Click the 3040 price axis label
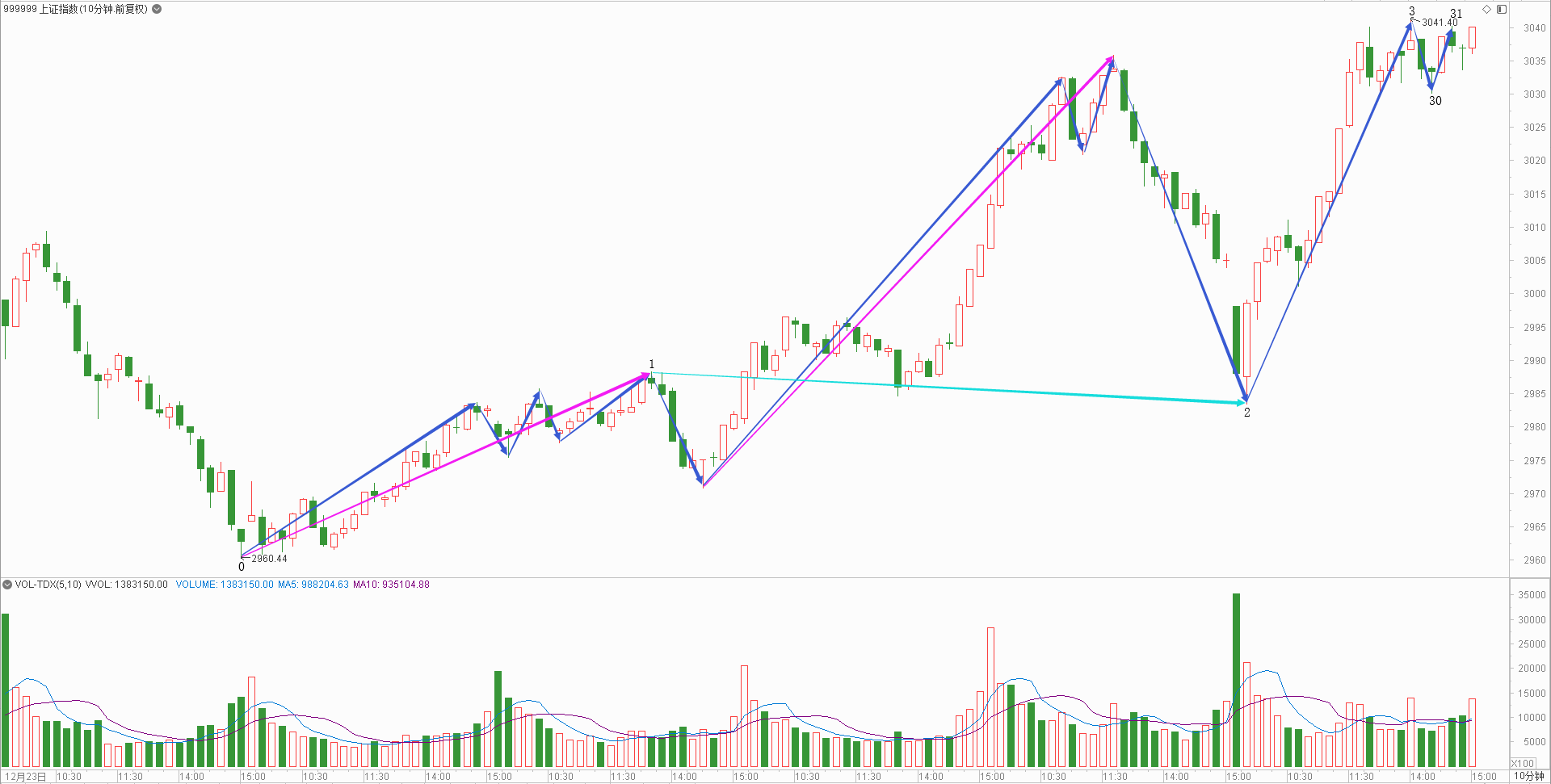Viewport: 1551px width, 784px height. (x=1534, y=28)
